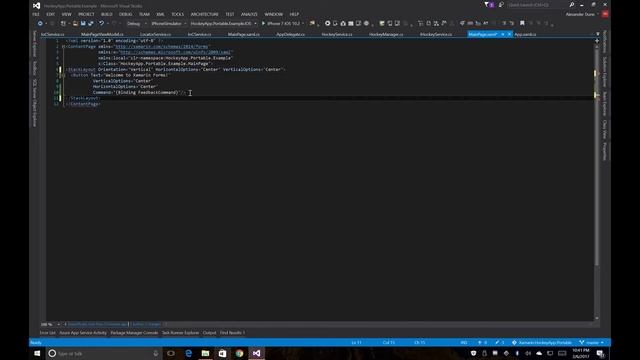This screenshot has width=640, height=360.
Task: Open the VIEW menu
Action: 66,14
